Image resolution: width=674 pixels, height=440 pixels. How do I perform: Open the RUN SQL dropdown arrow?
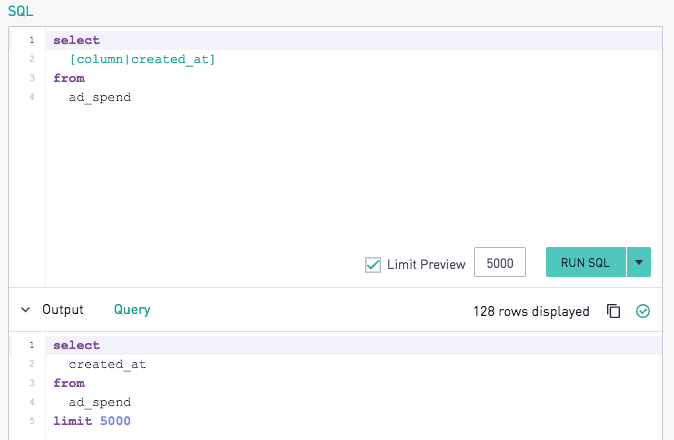(639, 262)
